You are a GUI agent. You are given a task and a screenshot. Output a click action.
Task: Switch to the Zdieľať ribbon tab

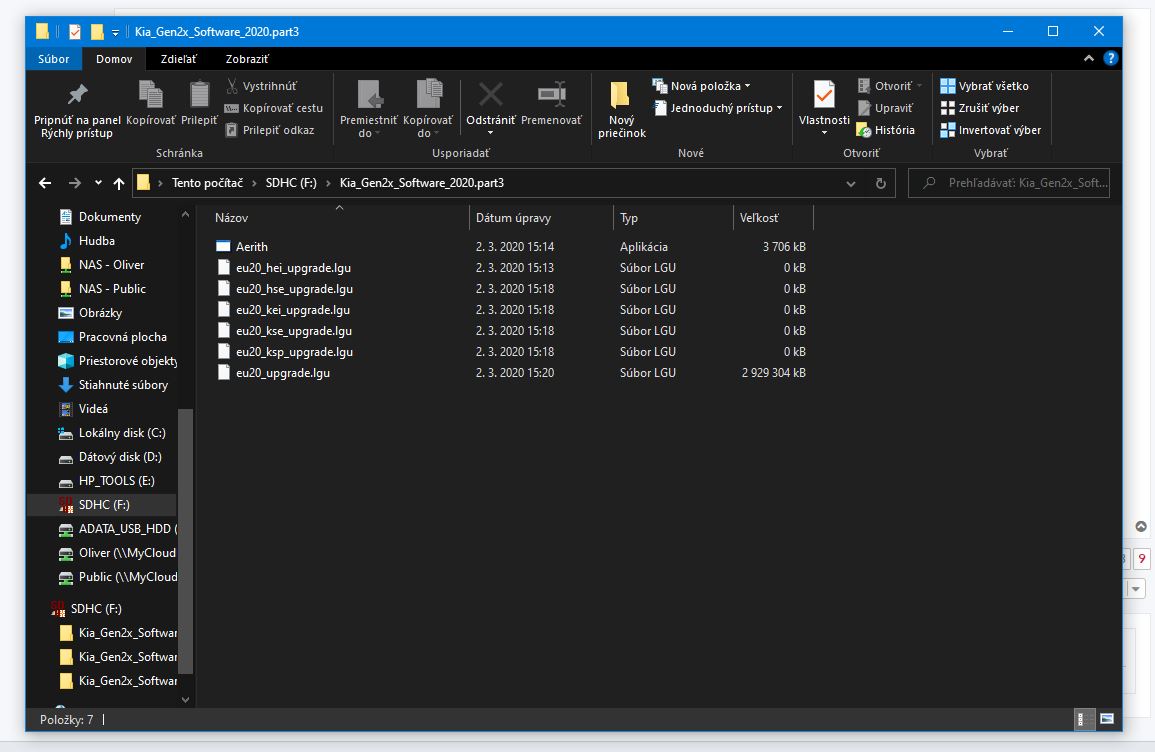178,59
